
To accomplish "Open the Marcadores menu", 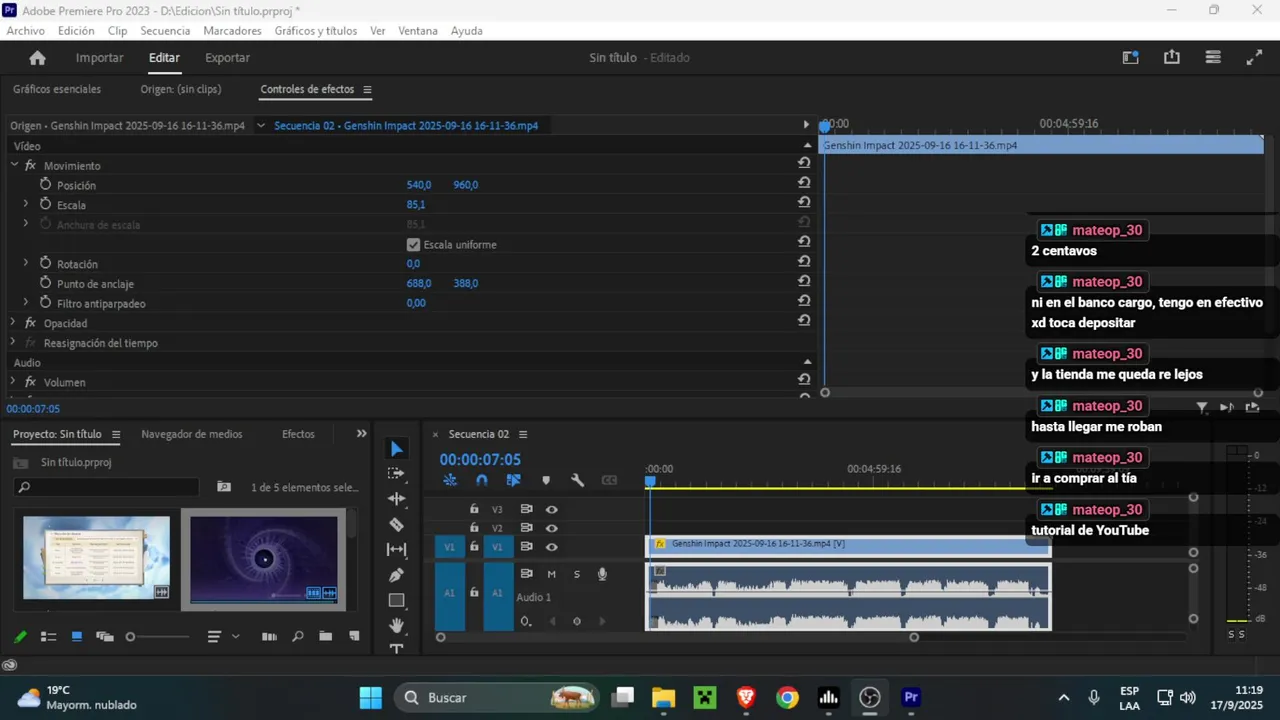I will 232,31.
